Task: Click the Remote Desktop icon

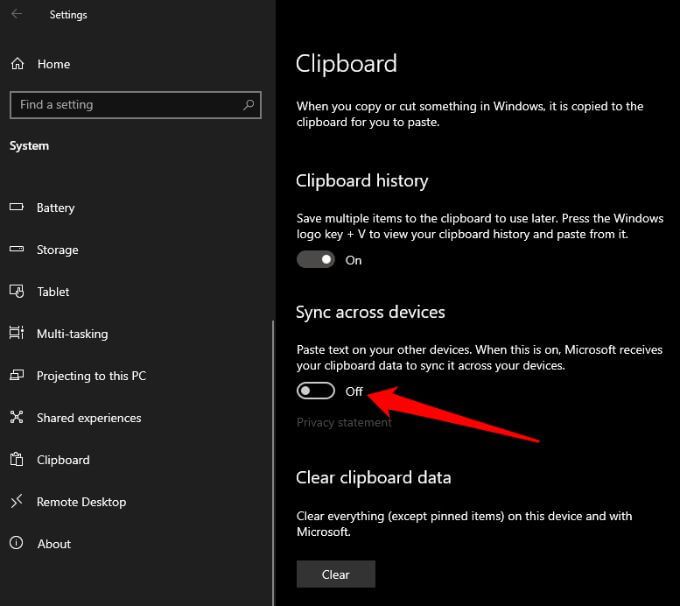Action: click(x=16, y=501)
